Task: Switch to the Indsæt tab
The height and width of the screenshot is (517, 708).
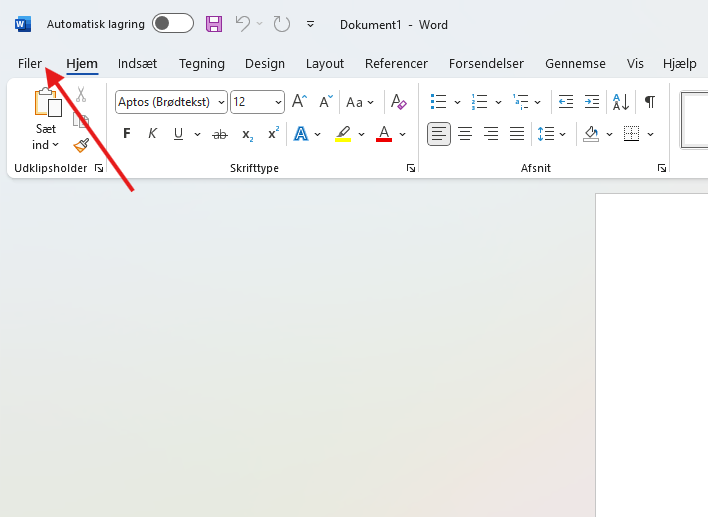Action: (138, 63)
